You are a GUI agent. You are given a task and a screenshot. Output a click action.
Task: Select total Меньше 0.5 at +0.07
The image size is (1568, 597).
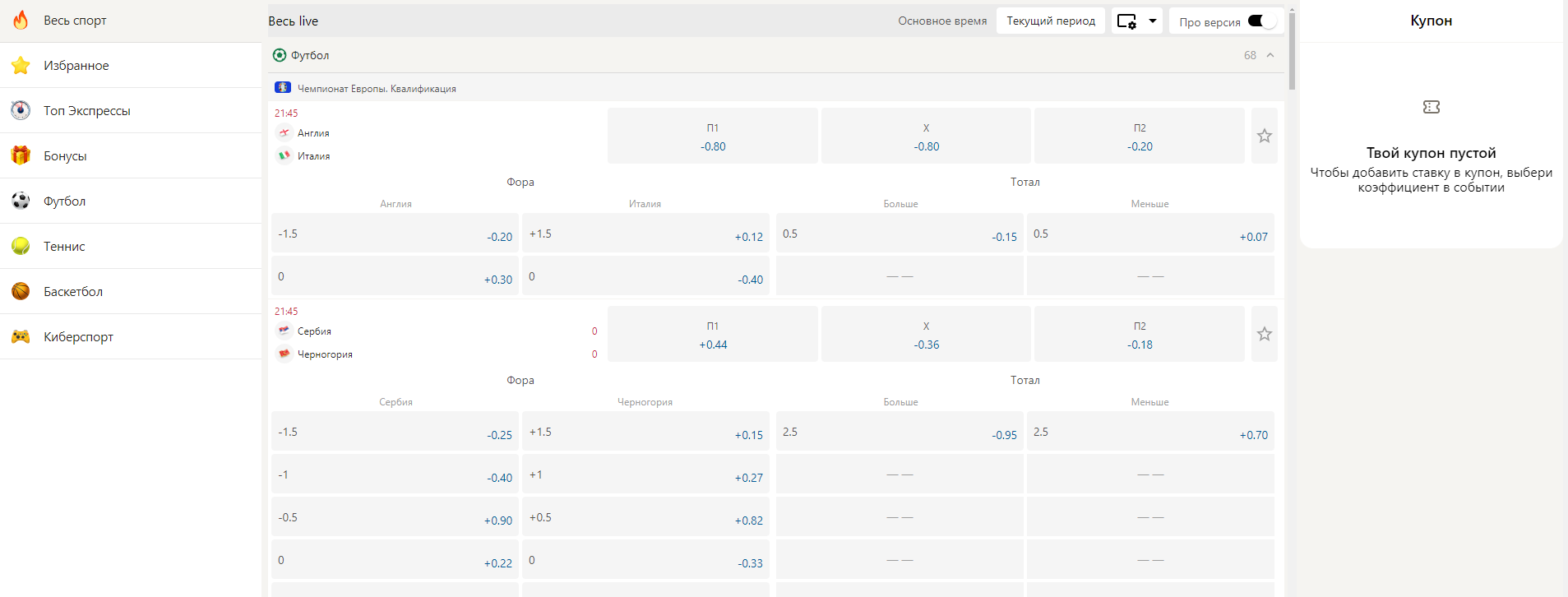[x=1150, y=233]
